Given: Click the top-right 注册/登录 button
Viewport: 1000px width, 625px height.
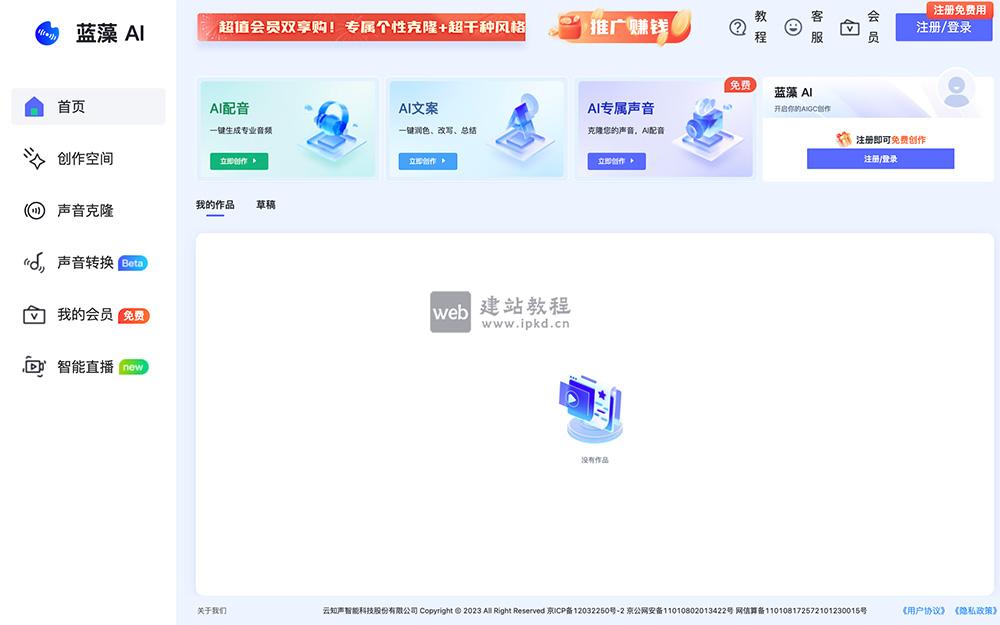Looking at the screenshot, I should [943, 28].
